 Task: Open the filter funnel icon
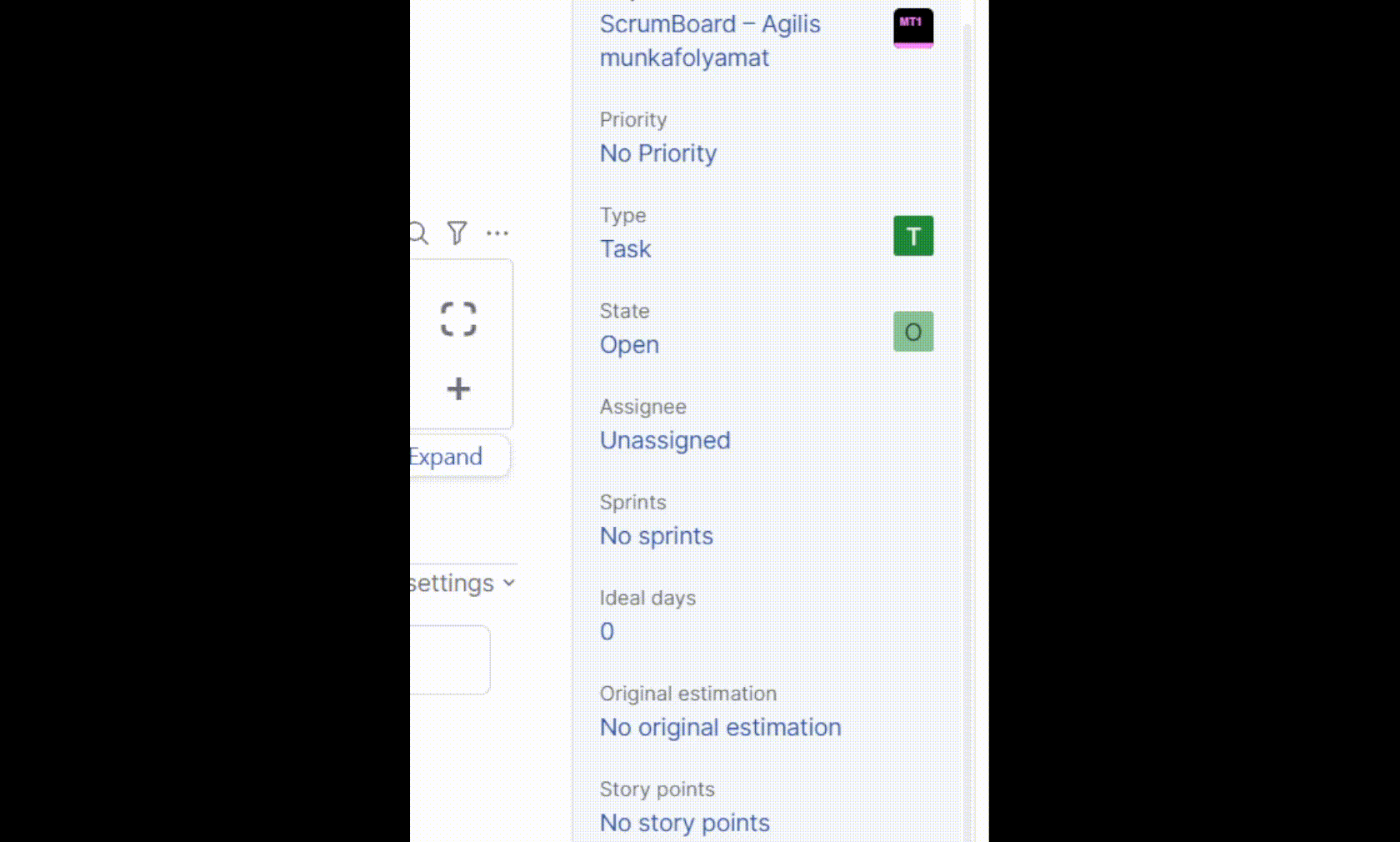coord(457,233)
